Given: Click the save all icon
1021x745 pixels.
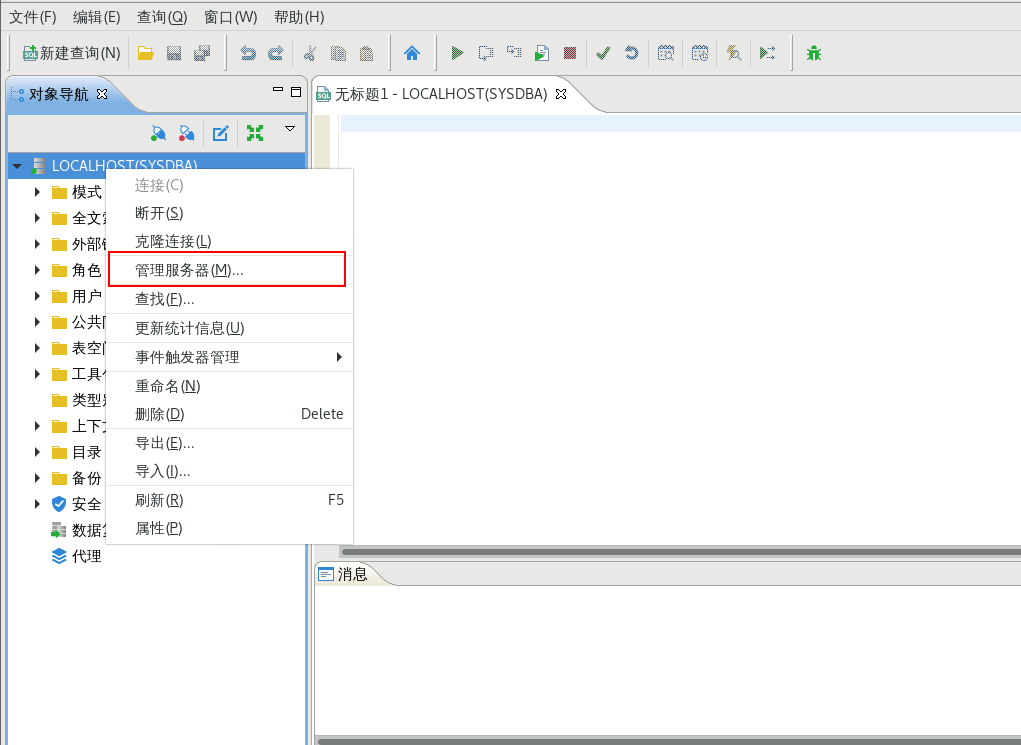Looking at the screenshot, I should point(203,53).
